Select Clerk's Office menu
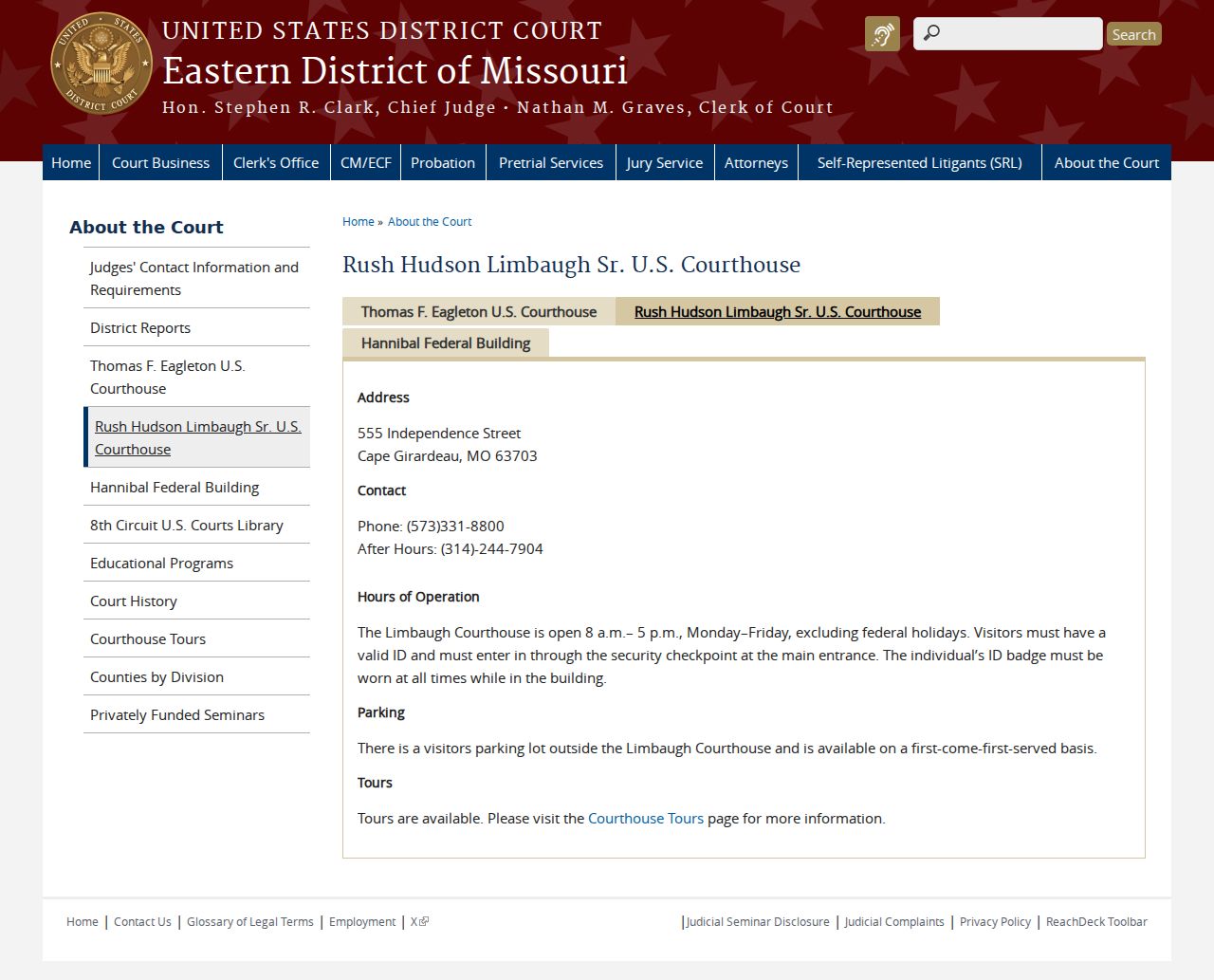The height and width of the screenshot is (980, 1214). [x=276, y=162]
